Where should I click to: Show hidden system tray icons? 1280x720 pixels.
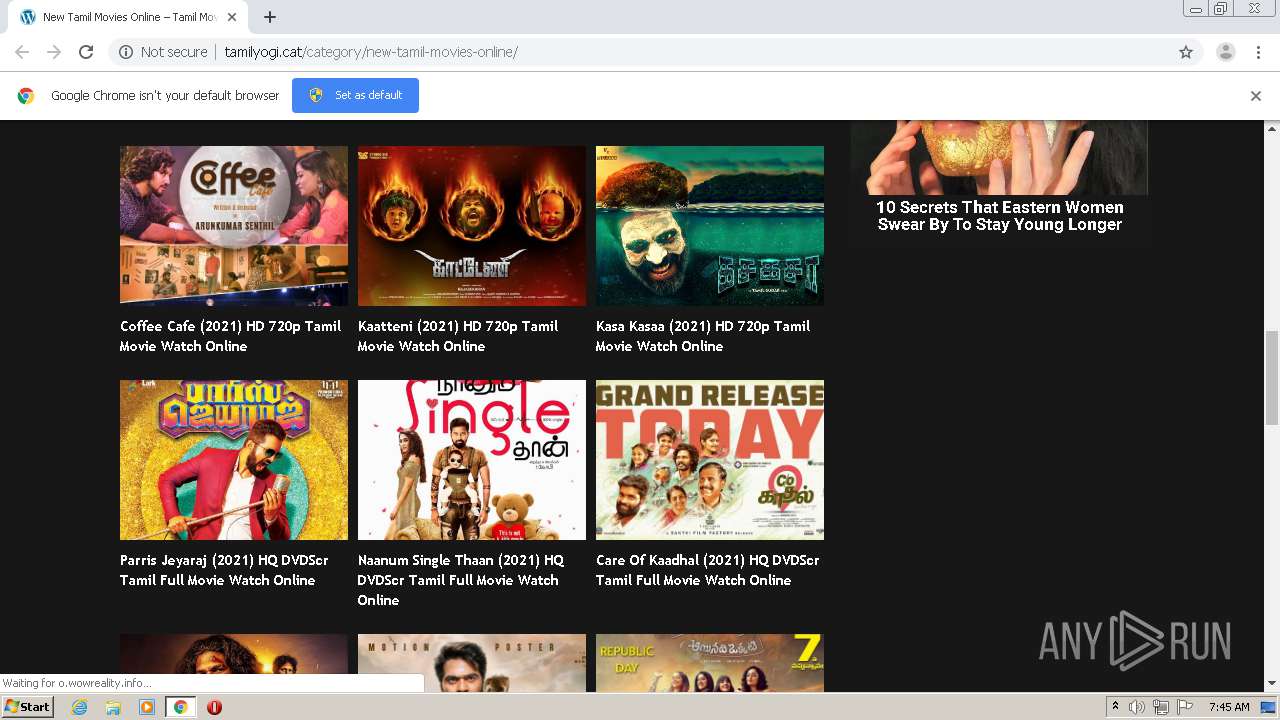click(x=1115, y=707)
